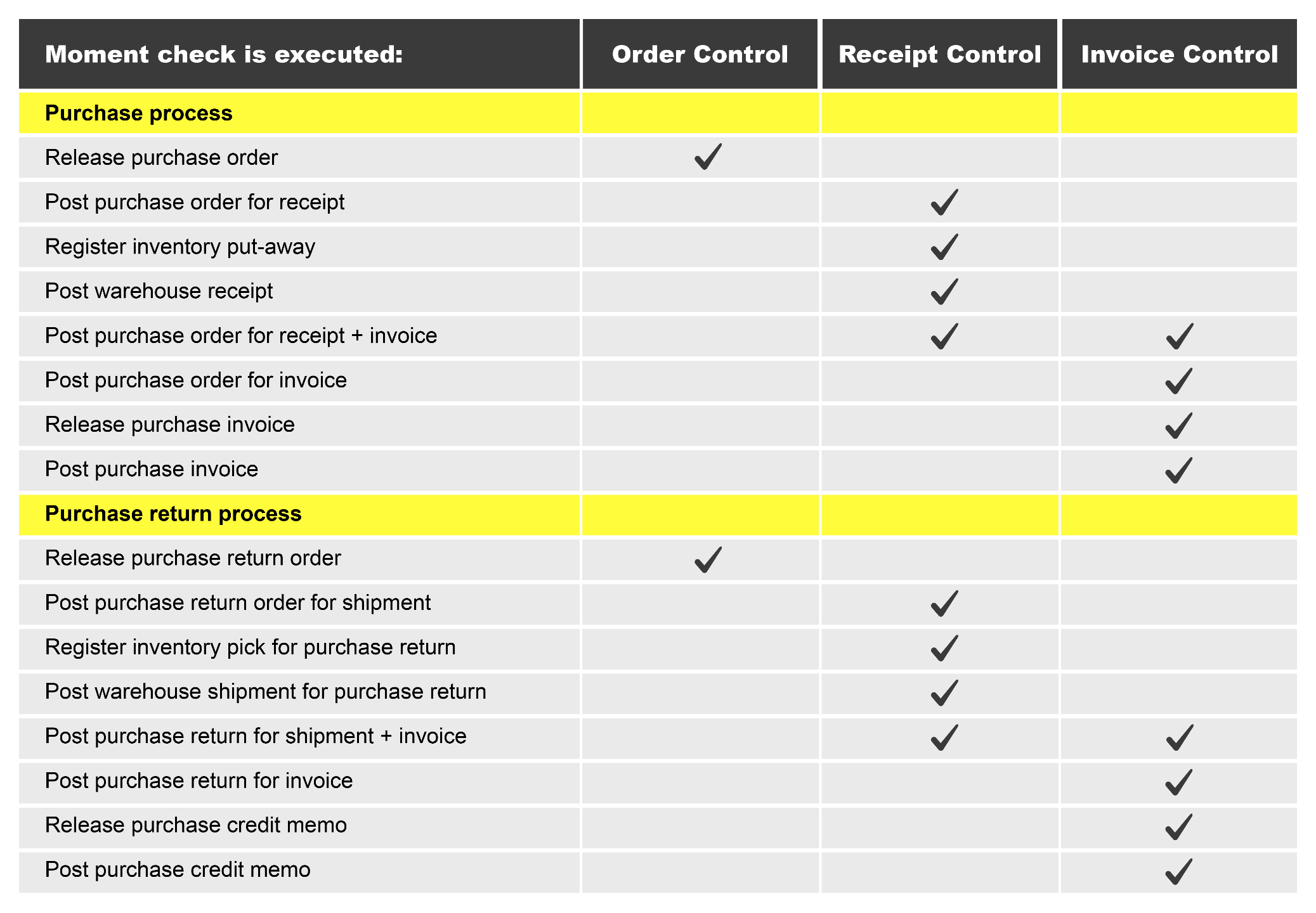Click the Receipt Control column header
Screen dimensions: 1316x913
[939, 55]
